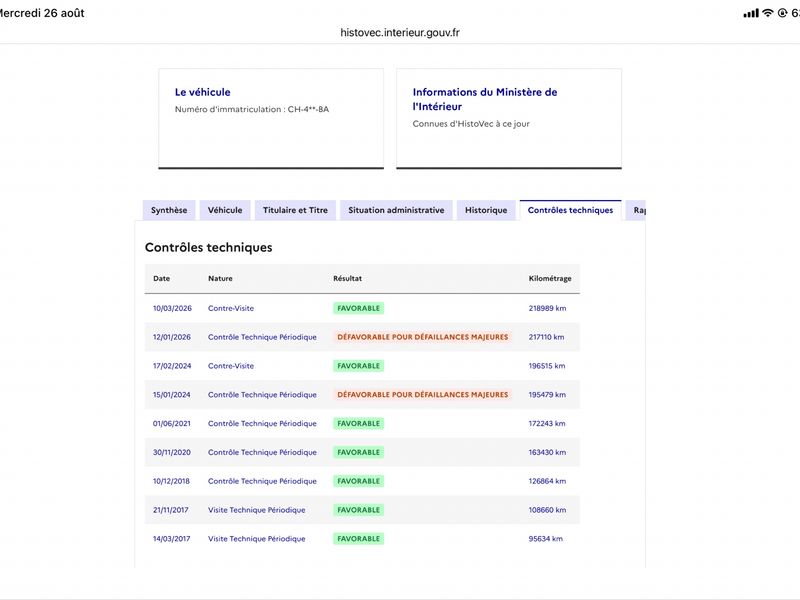This screenshot has height=600, width=800.
Task: Click Visite Technique Périodique for 14/03/2017
Action: 257,539
